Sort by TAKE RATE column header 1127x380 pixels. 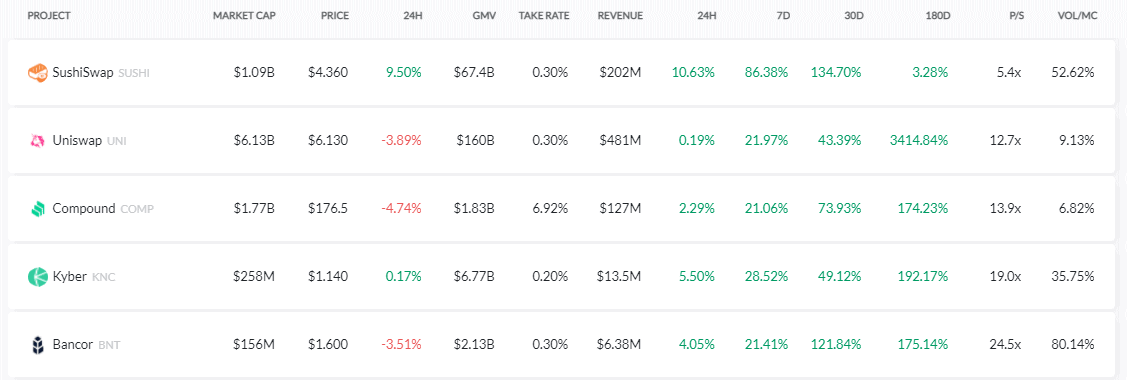pos(543,15)
